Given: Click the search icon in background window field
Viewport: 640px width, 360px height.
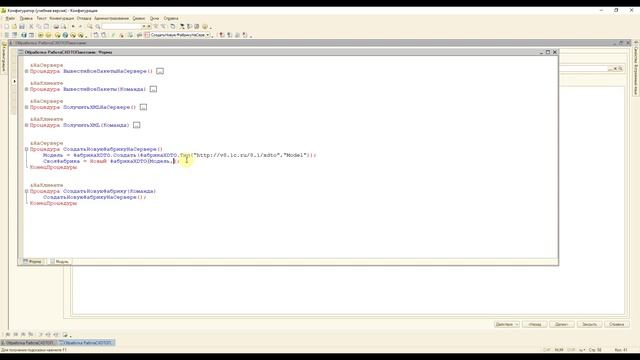Looking at the screenshot, I should tap(620, 69).
